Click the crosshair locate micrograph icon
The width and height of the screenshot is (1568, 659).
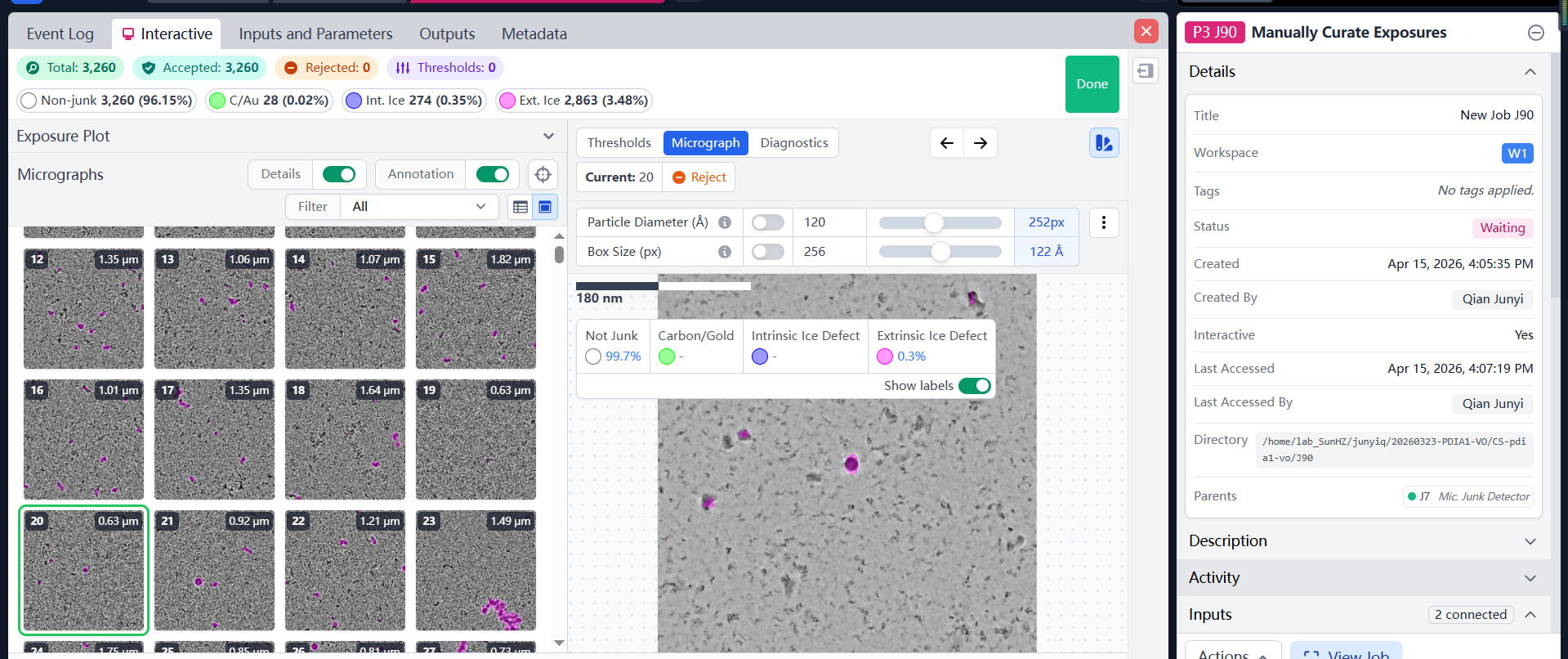click(543, 174)
